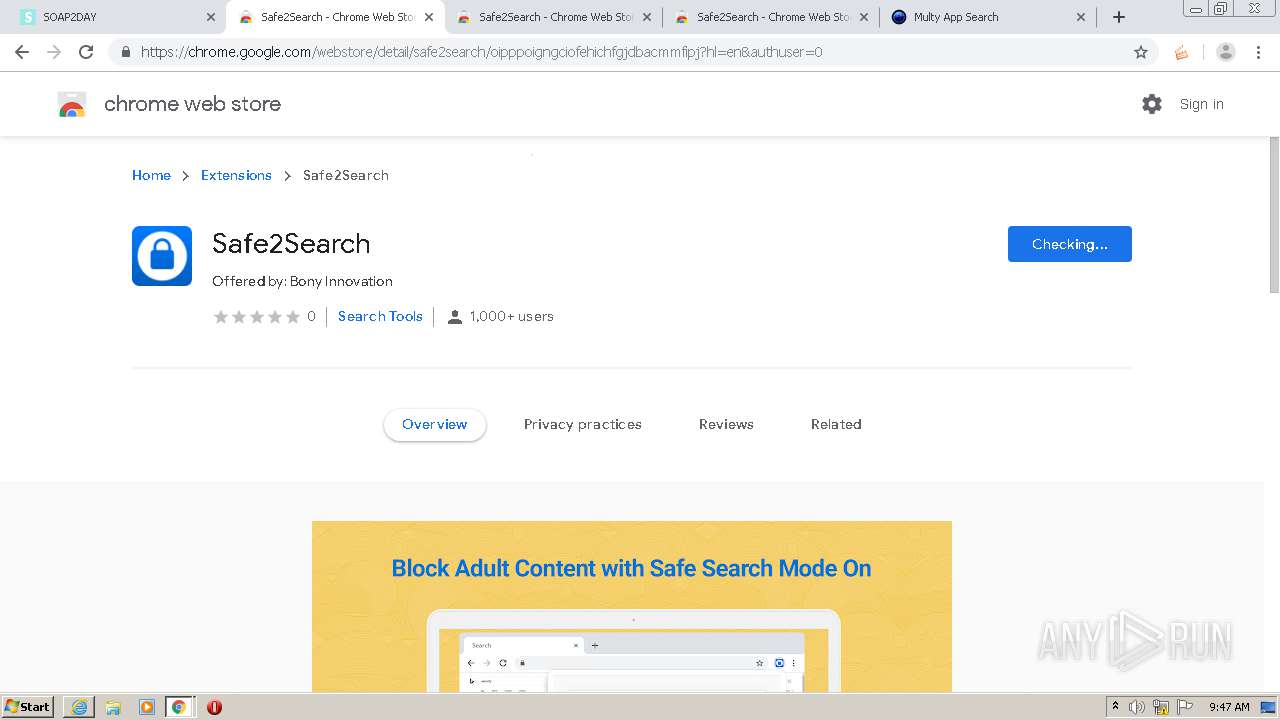Image resolution: width=1280 pixels, height=720 pixels.
Task: Open the Related tab
Action: 836,424
